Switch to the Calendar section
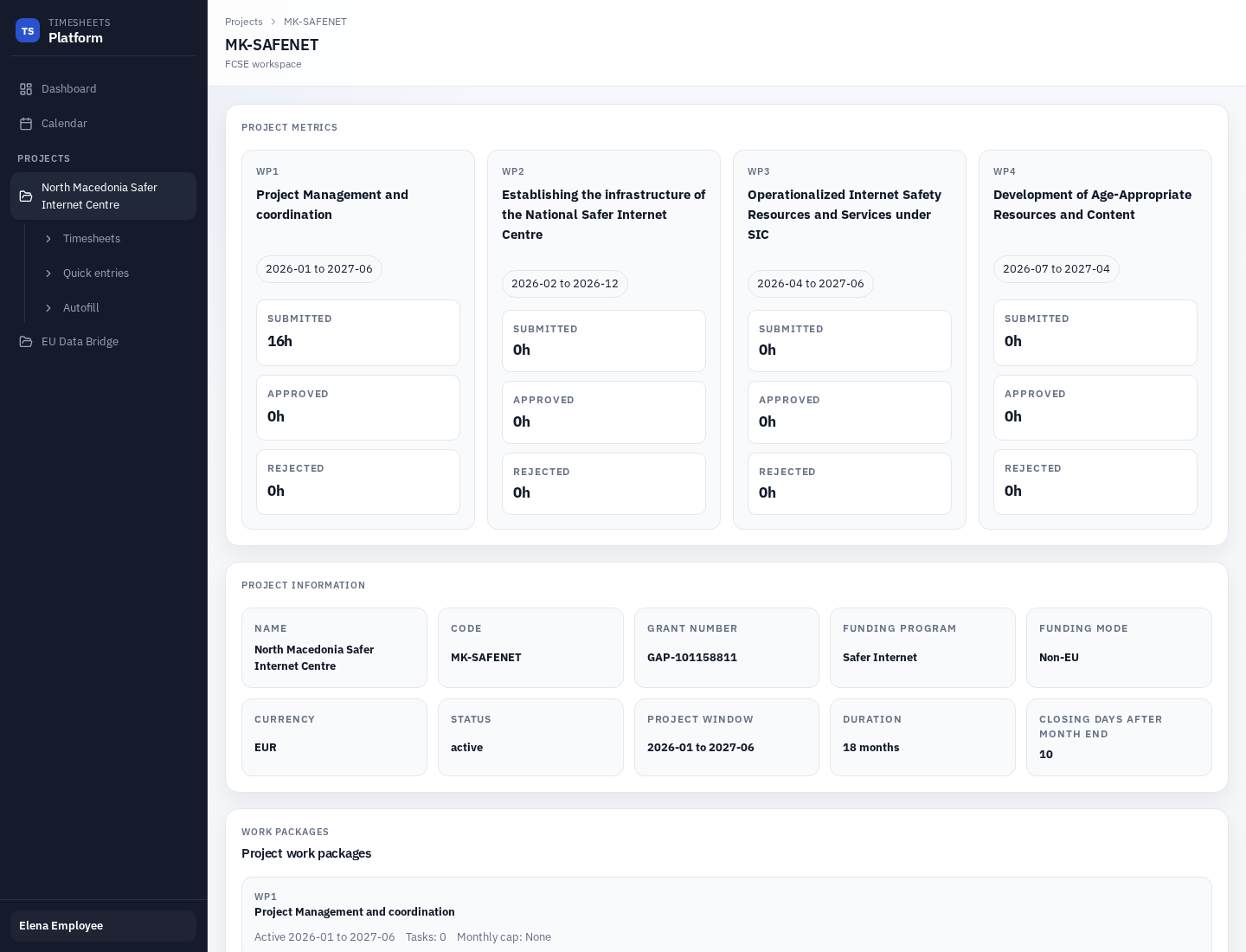Viewport: 1246px width, 952px height. click(64, 123)
